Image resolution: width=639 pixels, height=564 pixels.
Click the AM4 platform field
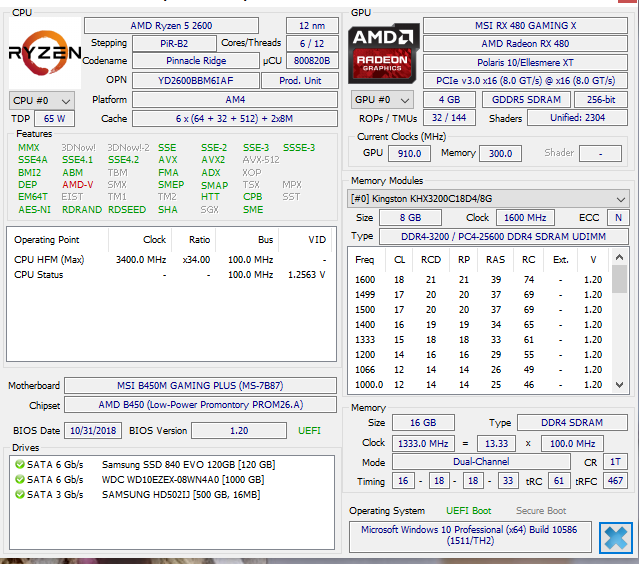tap(235, 100)
